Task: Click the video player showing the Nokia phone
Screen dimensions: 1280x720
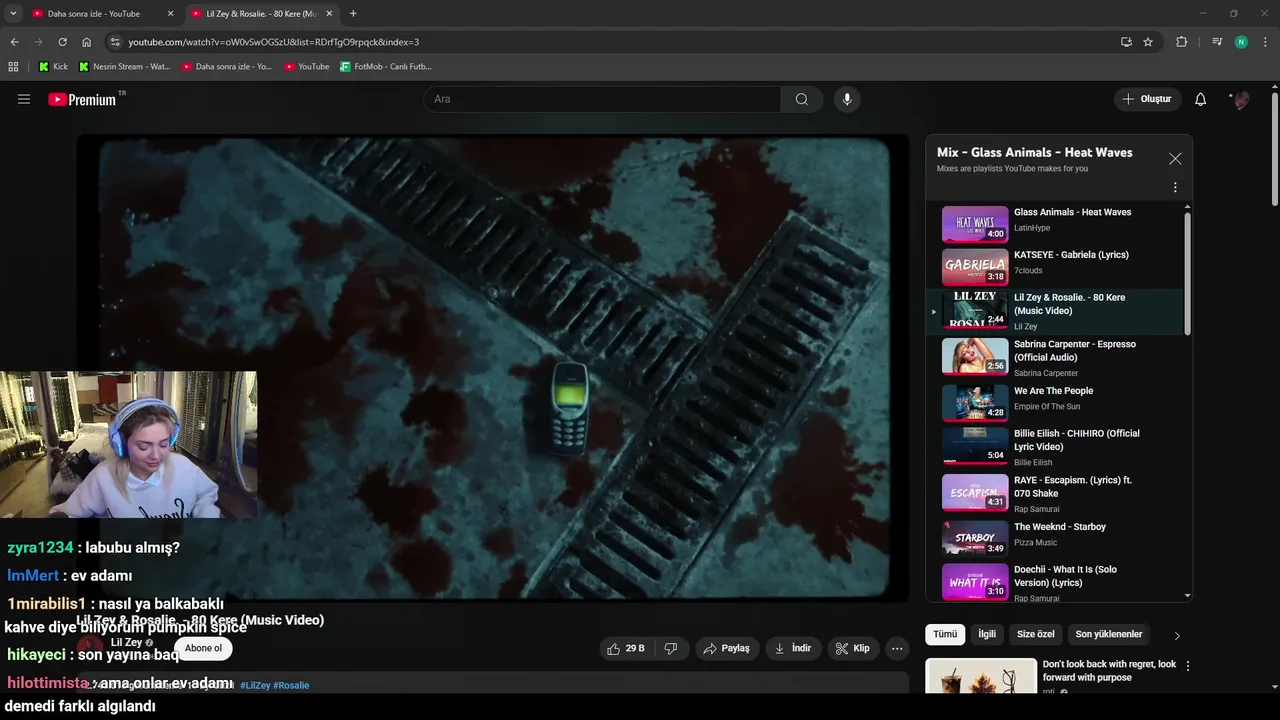Action: 493,367
